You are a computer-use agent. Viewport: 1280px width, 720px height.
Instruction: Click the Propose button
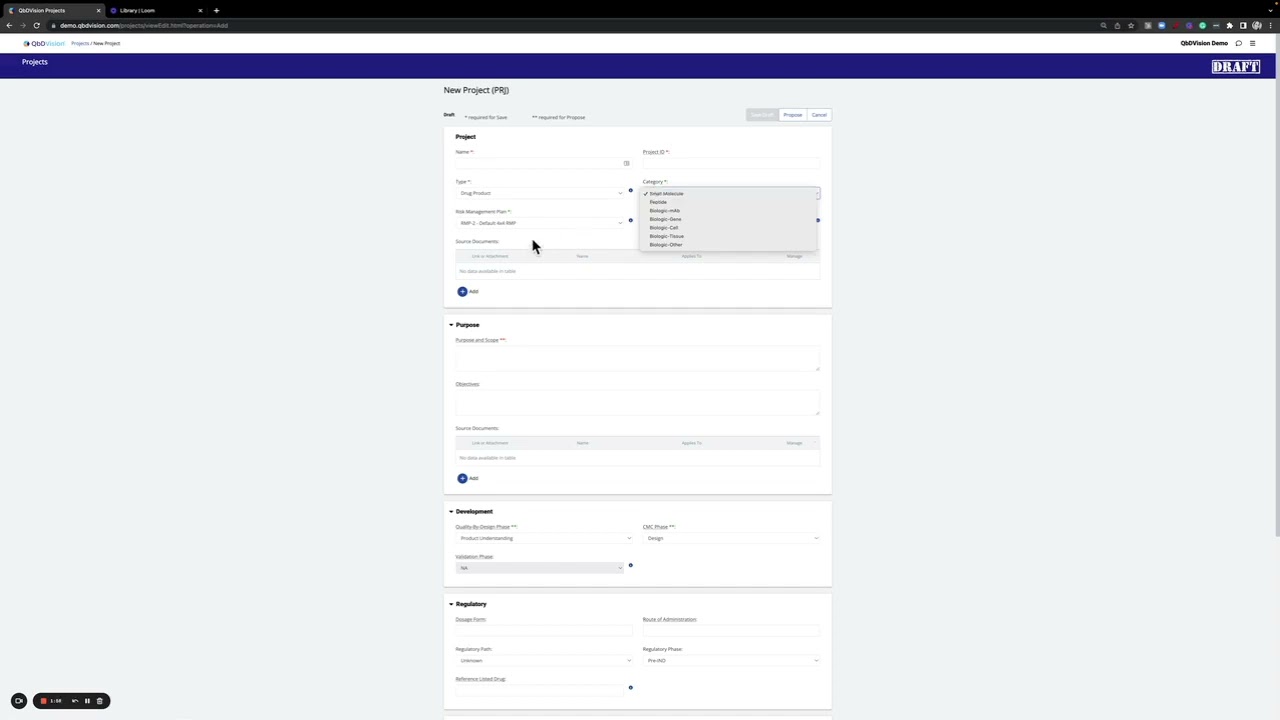click(792, 115)
